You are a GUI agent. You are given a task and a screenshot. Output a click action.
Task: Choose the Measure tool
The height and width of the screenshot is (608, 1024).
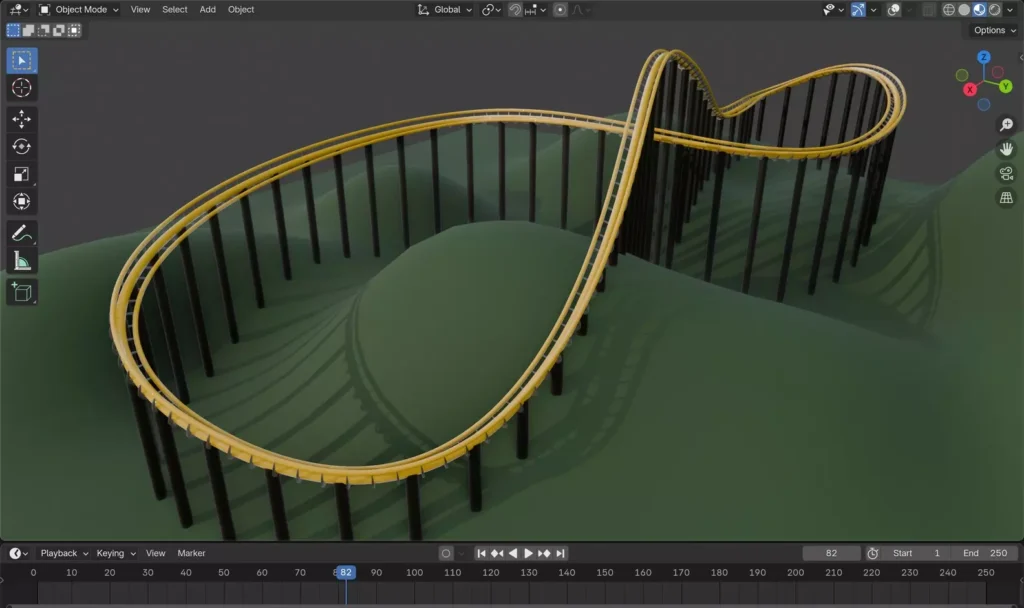point(21,261)
